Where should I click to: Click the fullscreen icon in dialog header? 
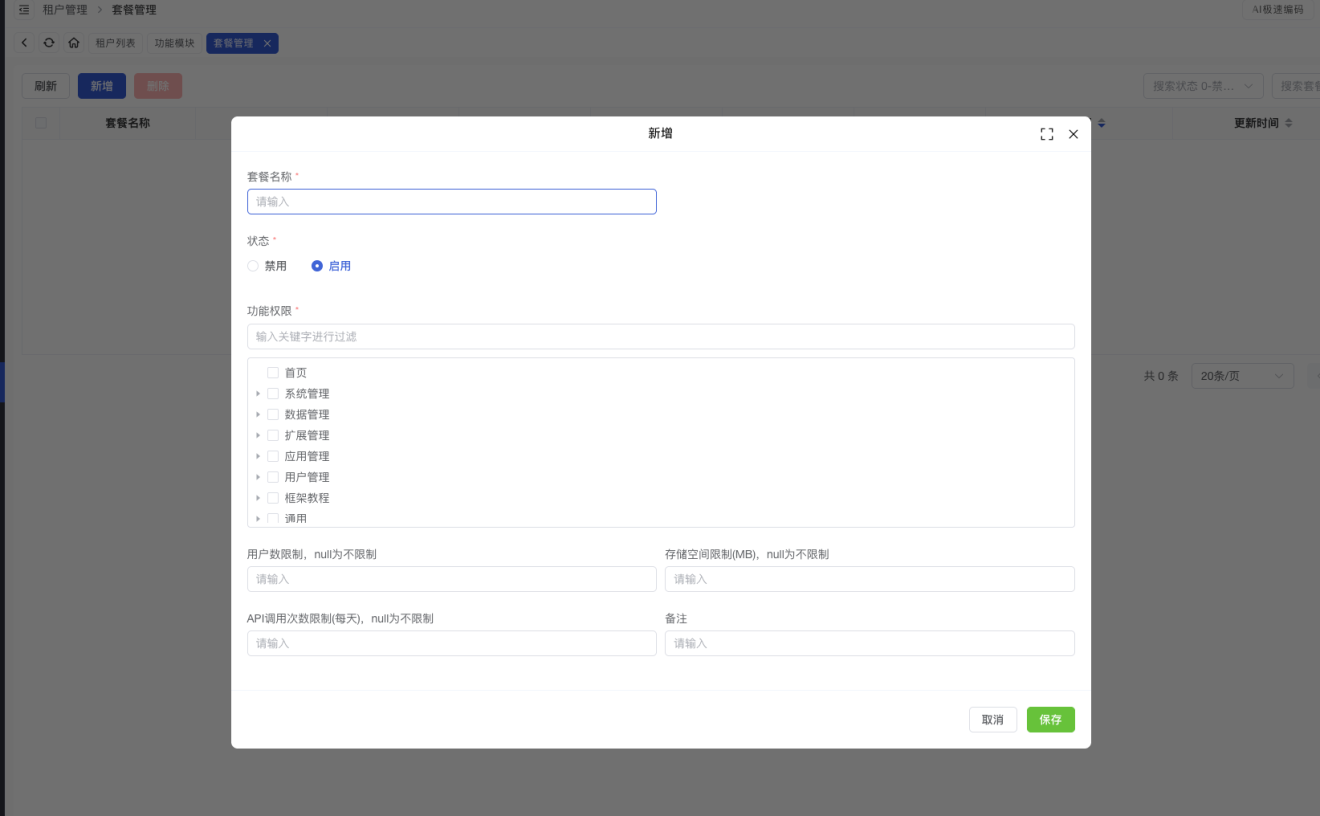(1047, 134)
